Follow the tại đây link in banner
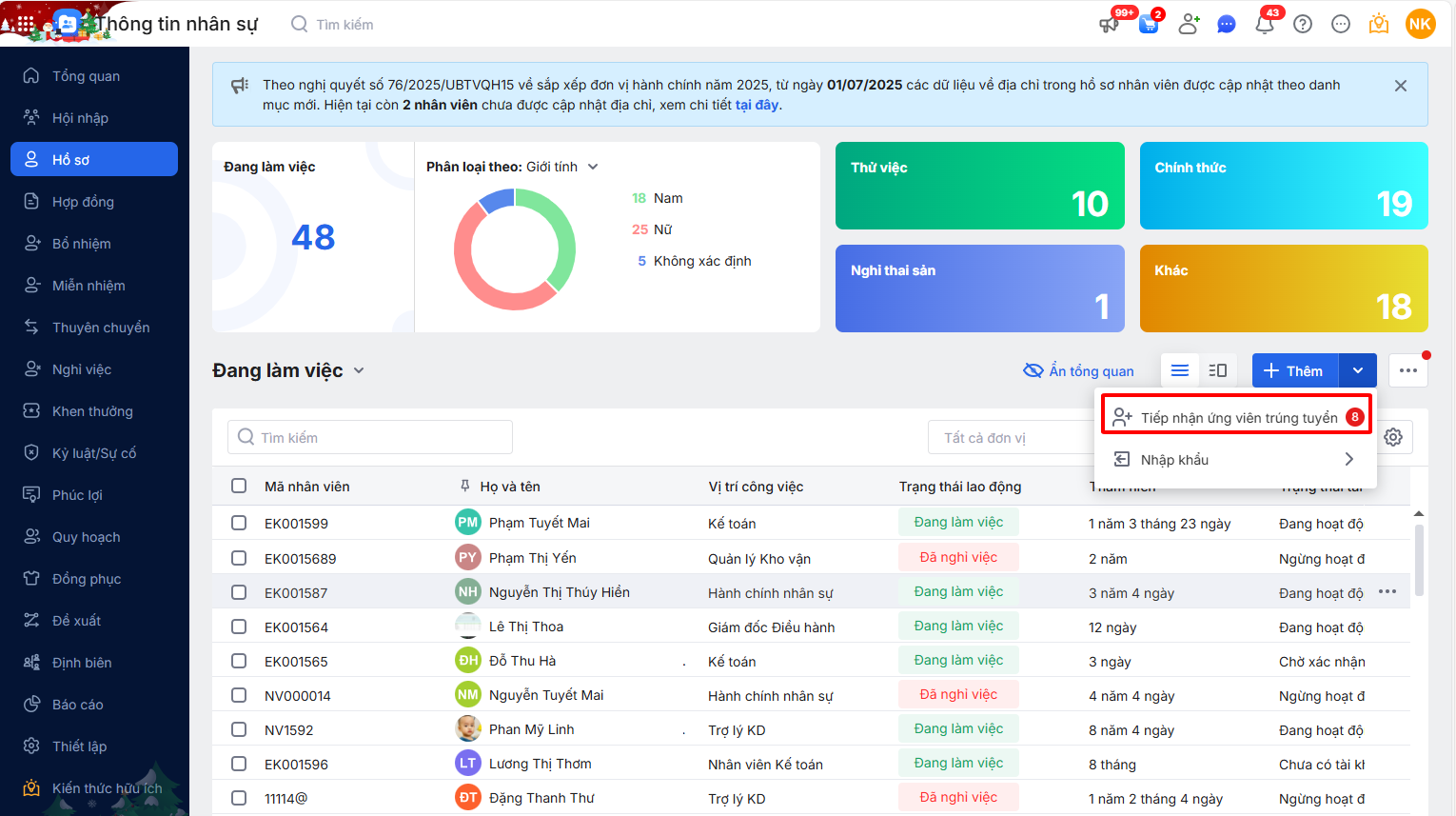The height and width of the screenshot is (816, 1456). 757,105
